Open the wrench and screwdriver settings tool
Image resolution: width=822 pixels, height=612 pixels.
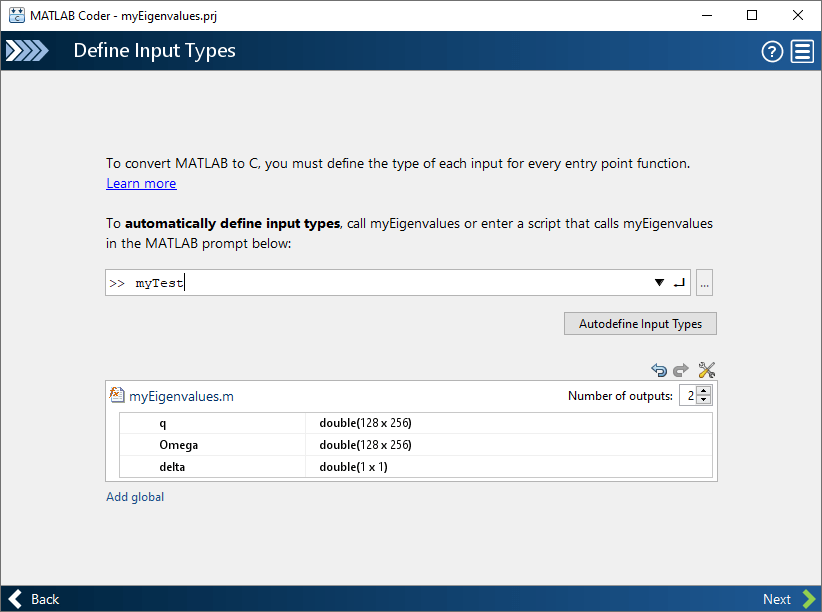[x=707, y=370]
